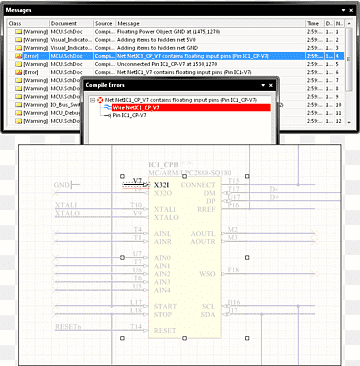Click error icon of highlighted NetIC1_CP_V7 message
360x366 pixels.
tap(18, 56)
